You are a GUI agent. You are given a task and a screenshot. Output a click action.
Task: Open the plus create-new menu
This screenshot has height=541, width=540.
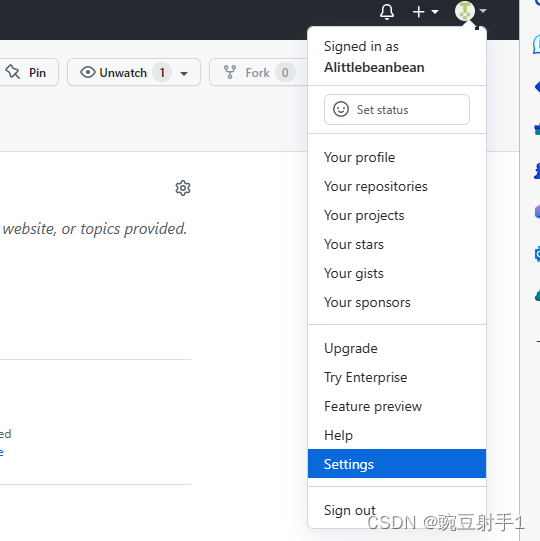[425, 12]
